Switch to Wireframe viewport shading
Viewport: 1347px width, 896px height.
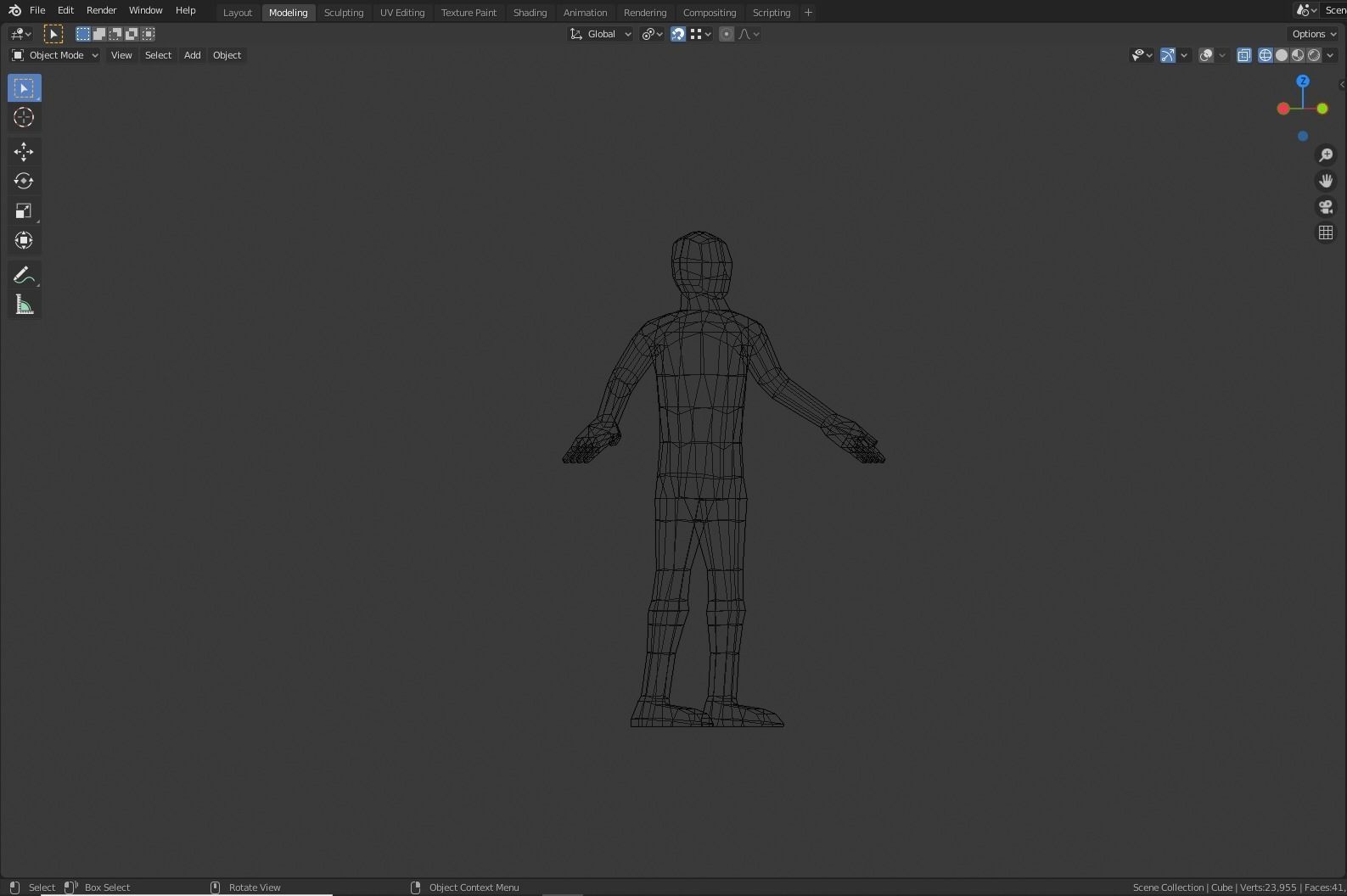(x=1265, y=55)
